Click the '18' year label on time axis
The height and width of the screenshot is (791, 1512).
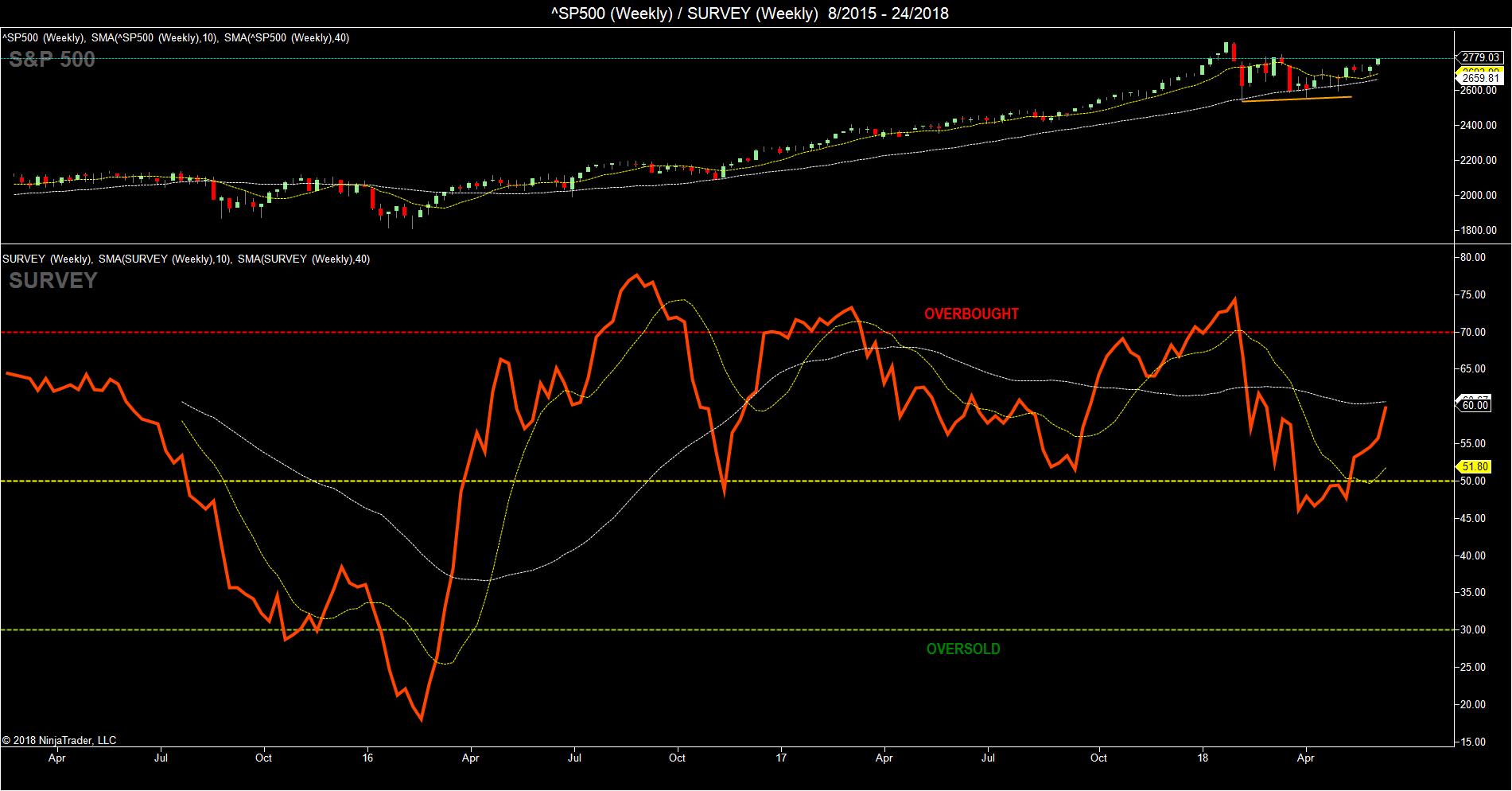pos(1203,758)
